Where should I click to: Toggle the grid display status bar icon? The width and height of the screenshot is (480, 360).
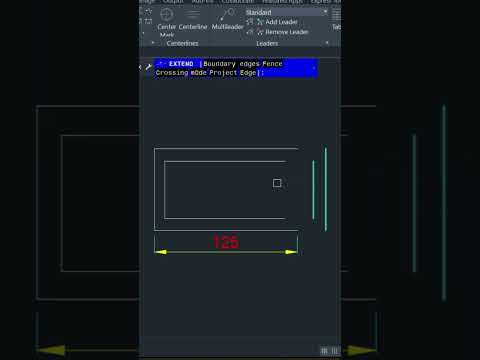click(324, 351)
